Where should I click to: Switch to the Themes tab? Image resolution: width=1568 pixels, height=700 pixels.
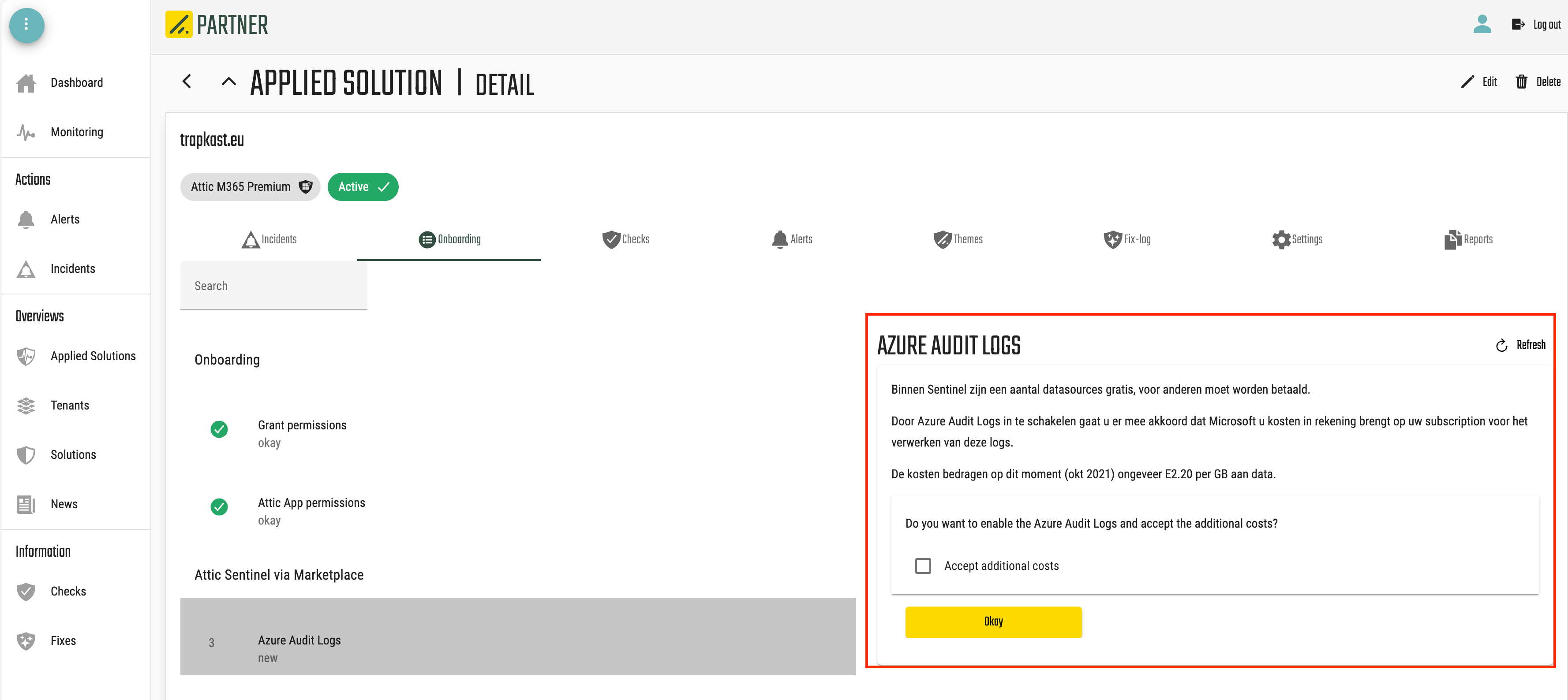tap(958, 240)
